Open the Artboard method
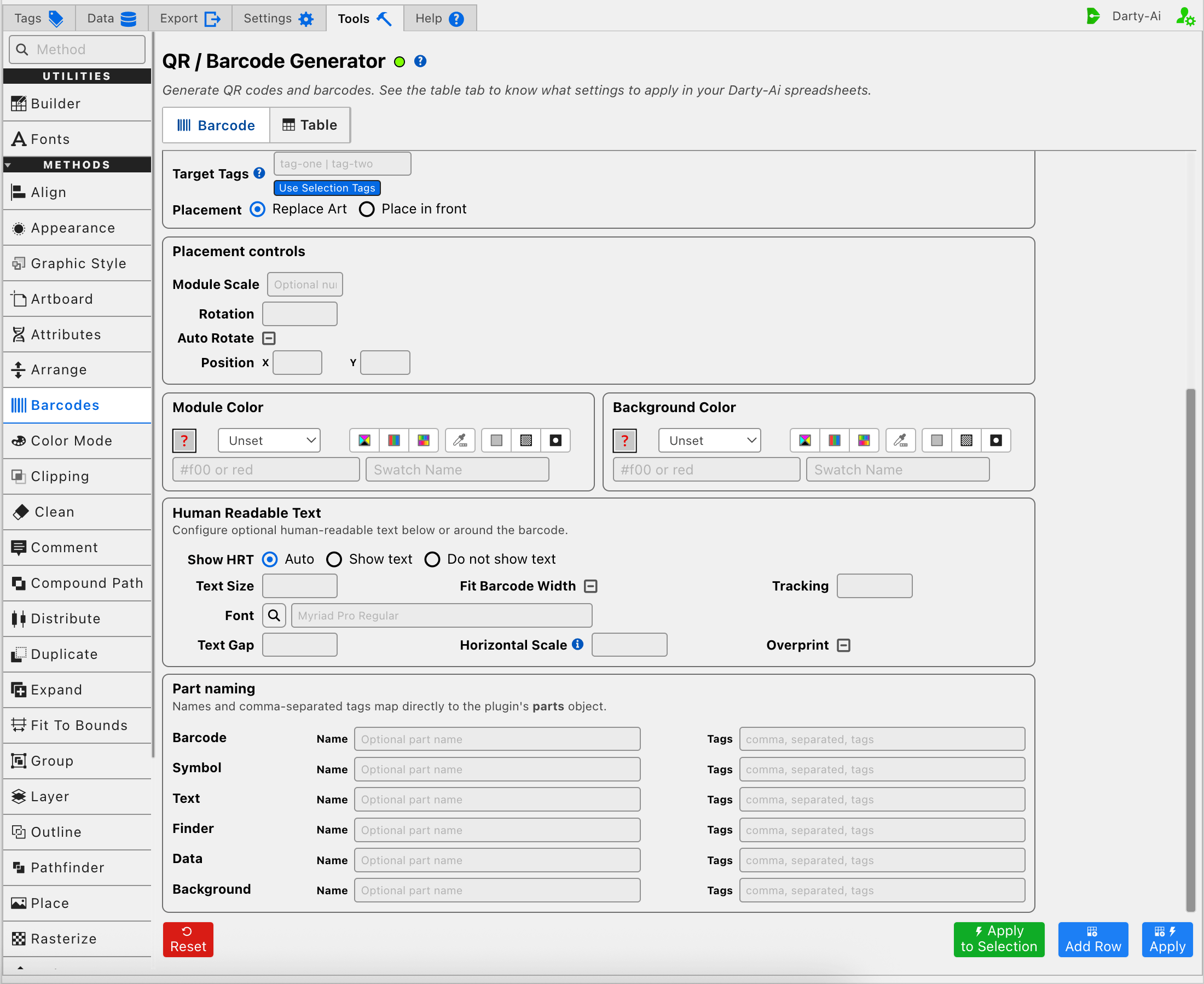This screenshot has height=984, width=1204. pyautogui.click(x=77, y=299)
